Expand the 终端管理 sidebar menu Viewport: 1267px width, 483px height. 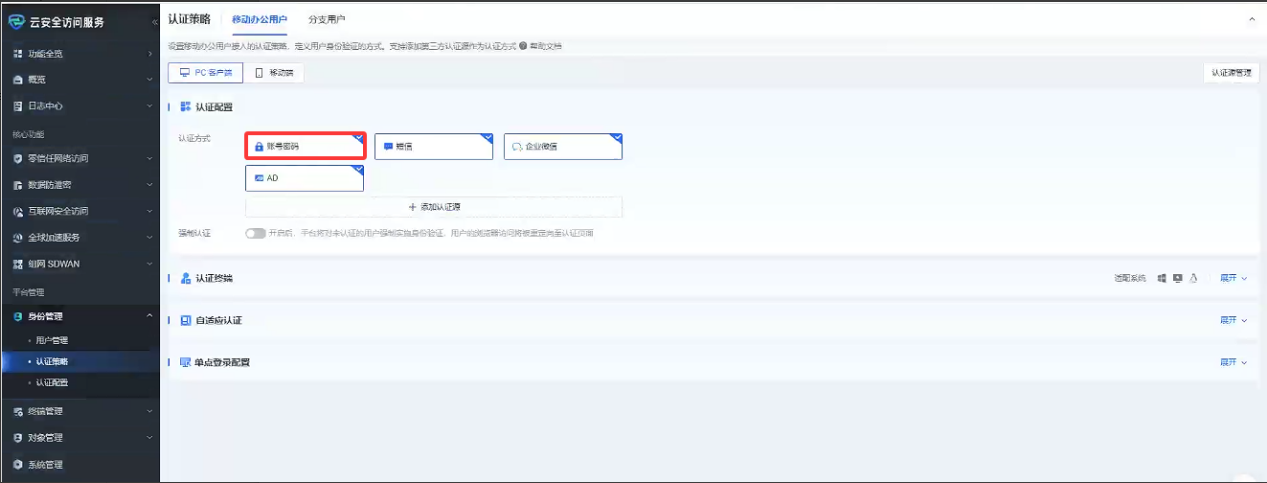(149, 411)
